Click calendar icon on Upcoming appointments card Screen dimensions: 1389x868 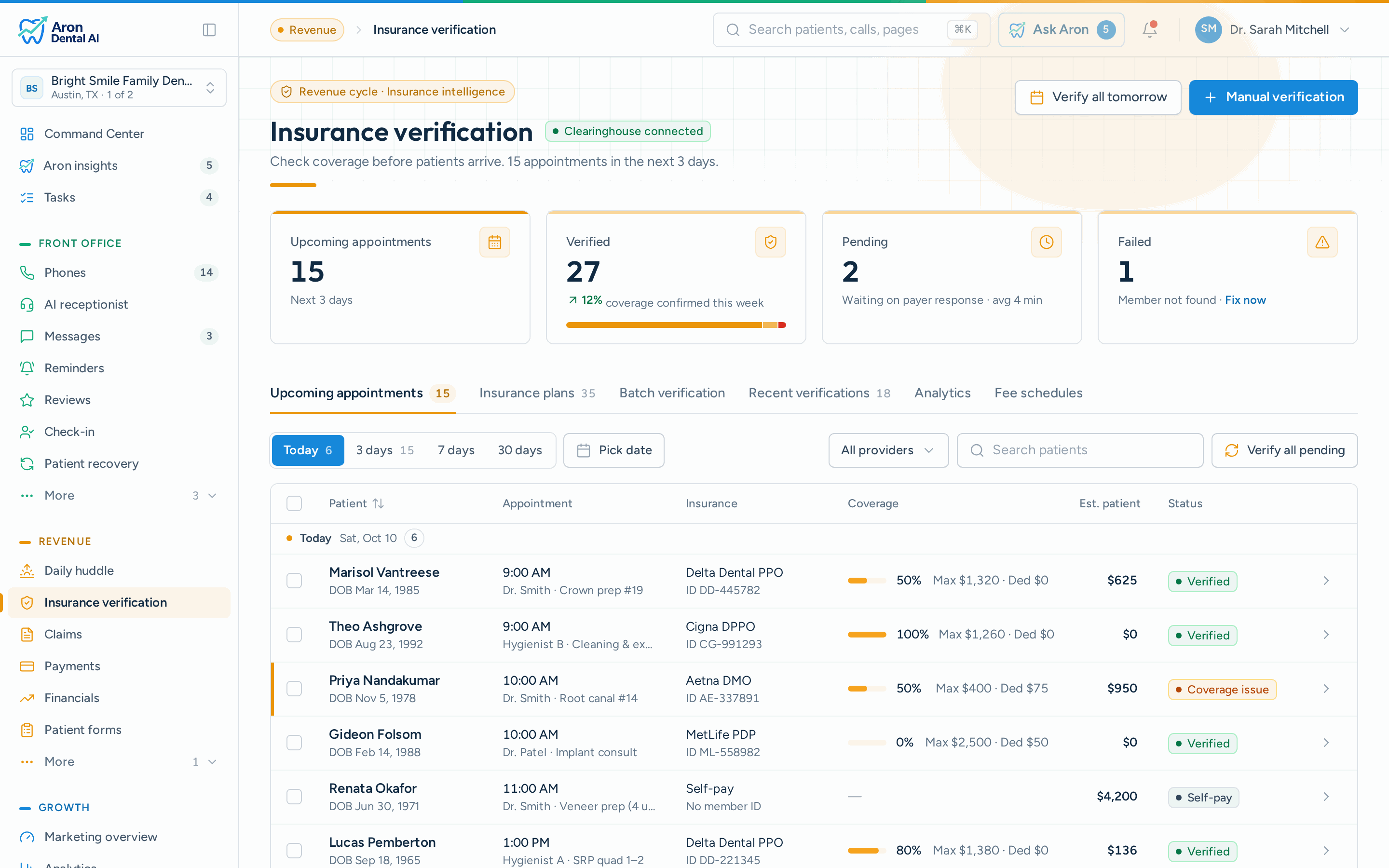[x=495, y=242]
